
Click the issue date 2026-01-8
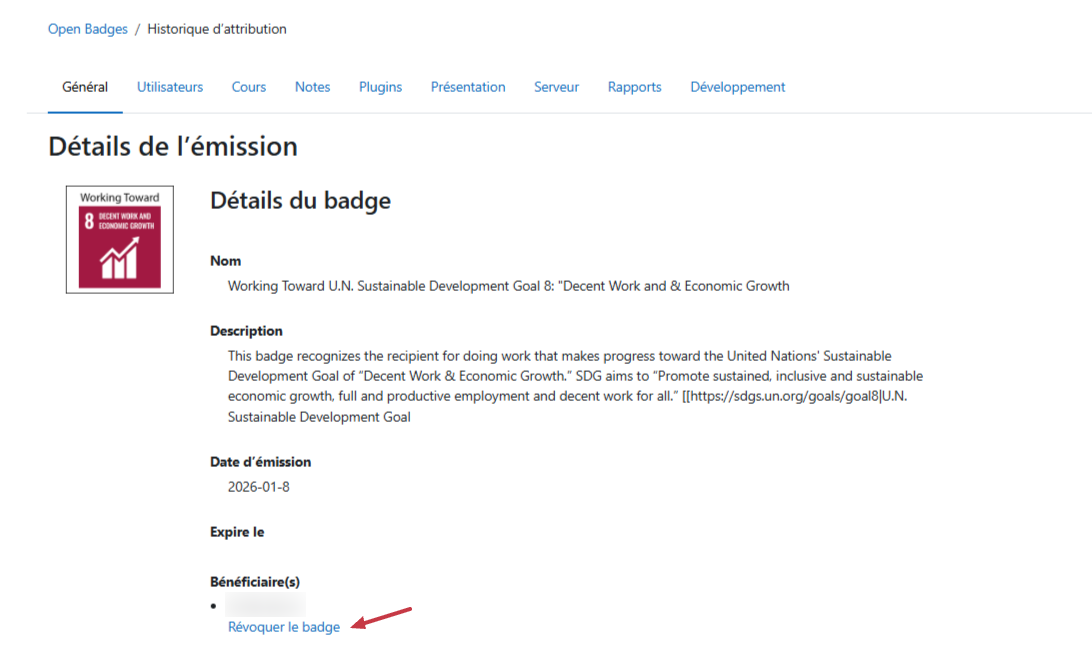coord(259,487)
